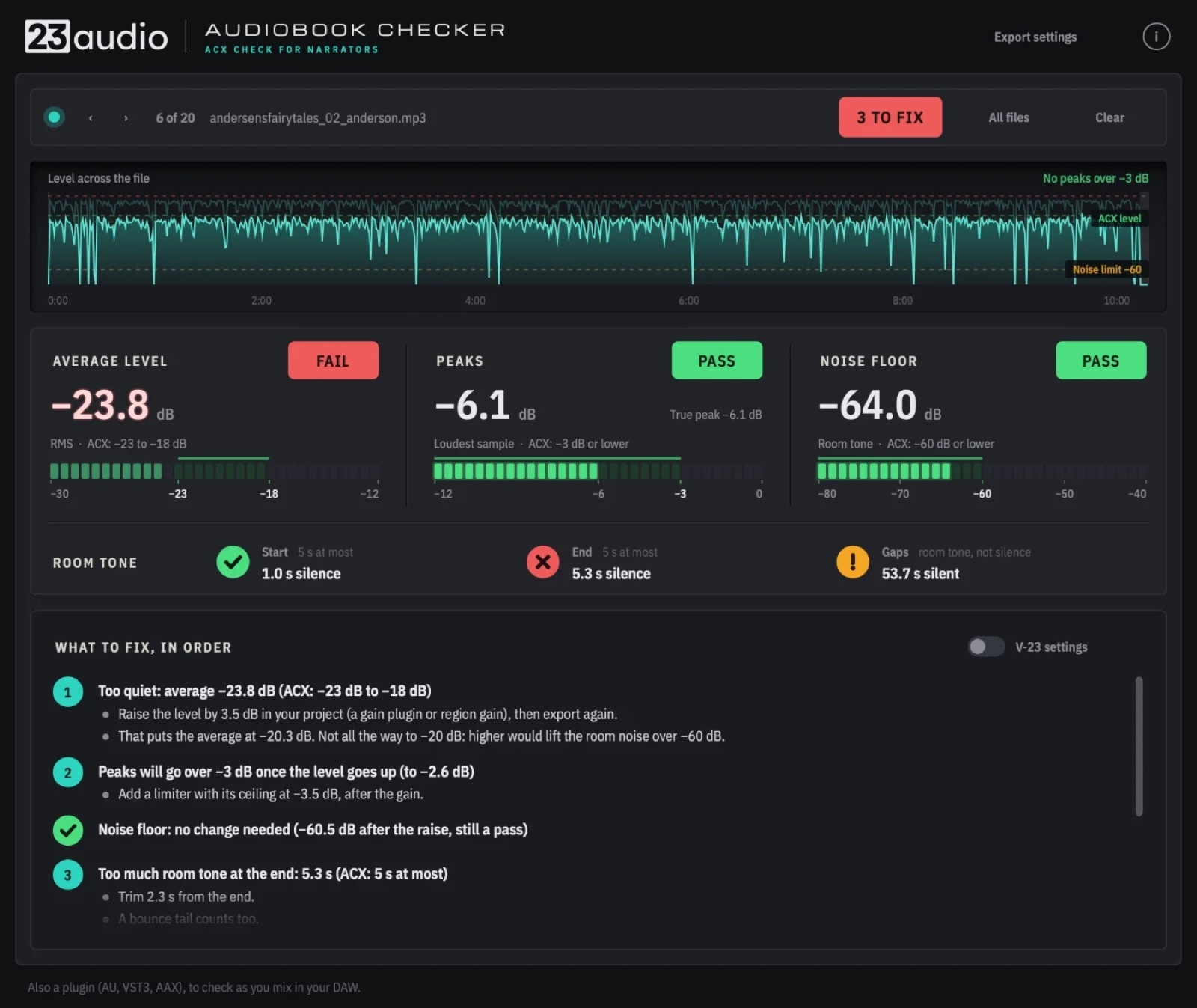The image size is (1197, 1008).
Task: Click the step 1 circle in the fix list
Action: click(68, 692)
